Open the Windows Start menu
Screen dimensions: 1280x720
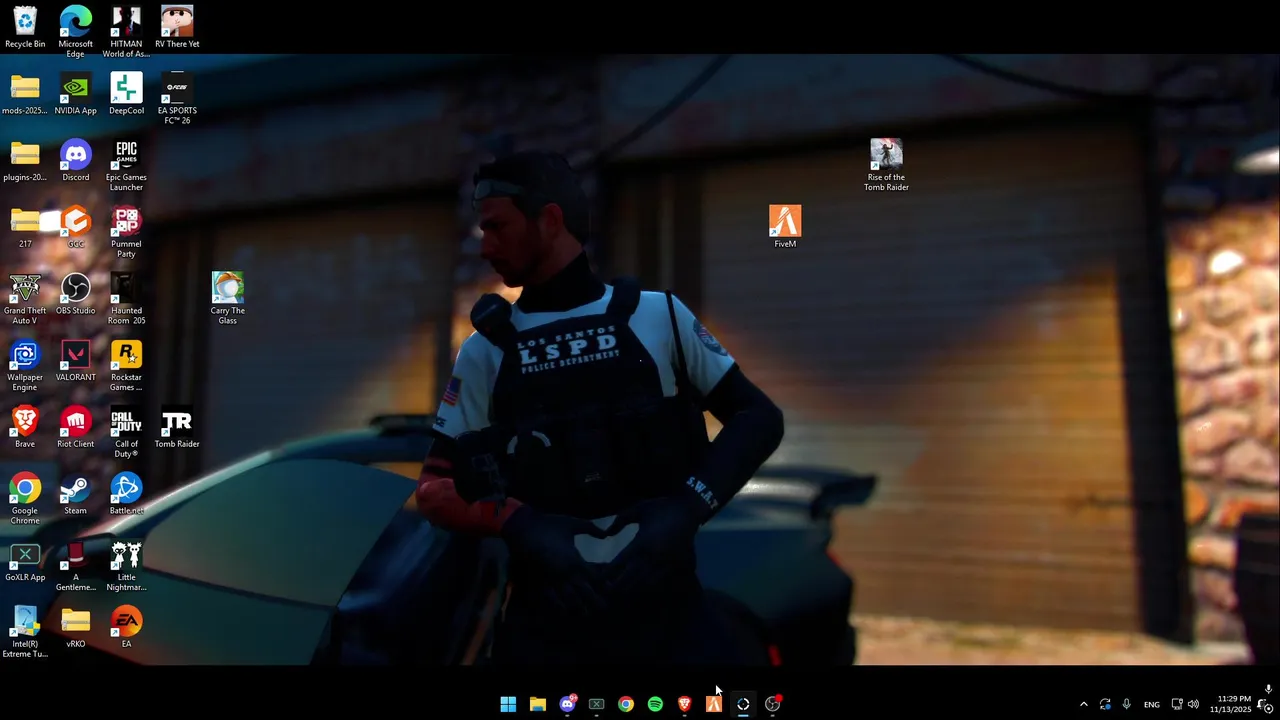(508, 704)
